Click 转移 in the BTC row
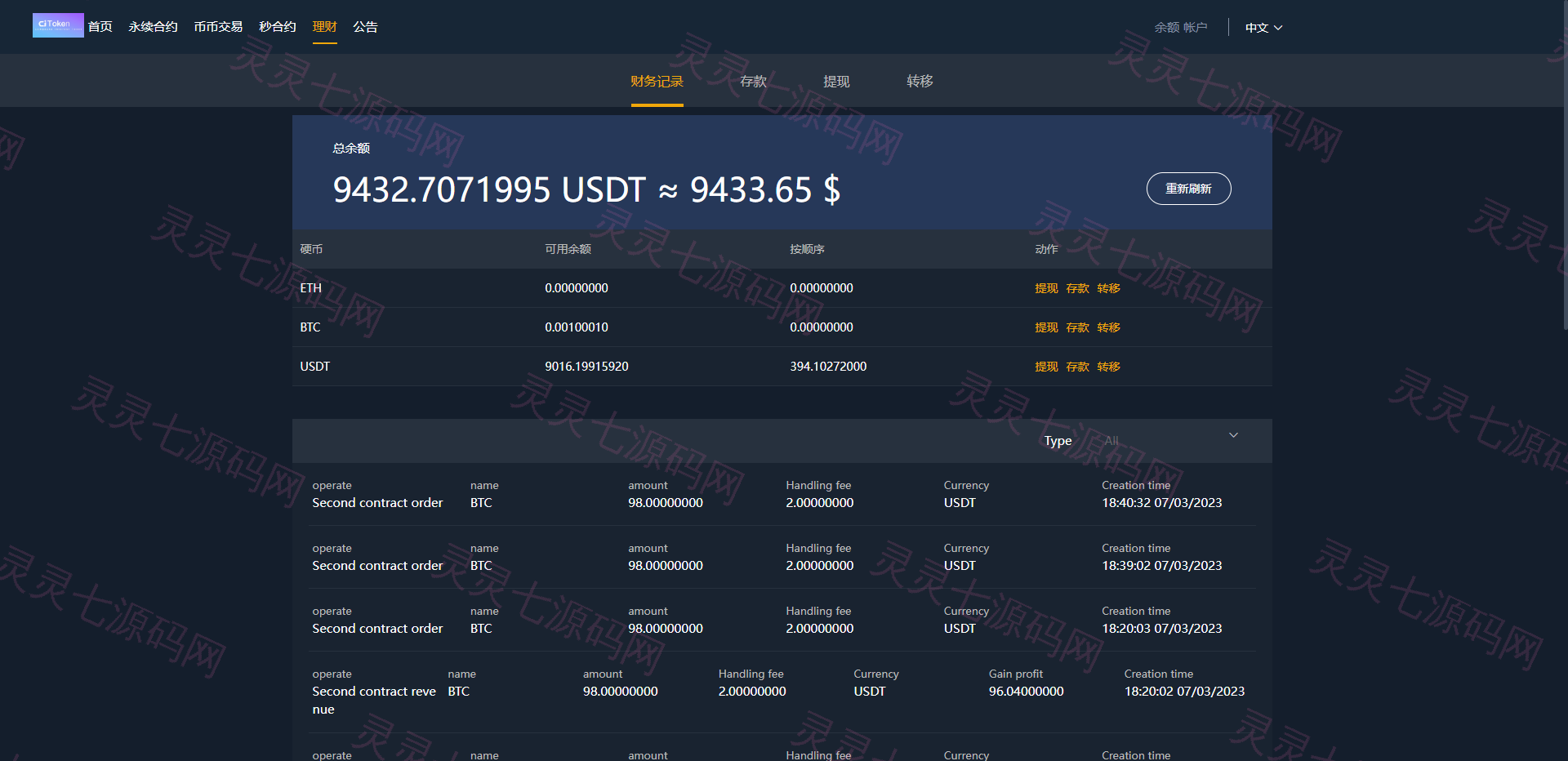This screenshot has height=761, width=1568. 1108,327
